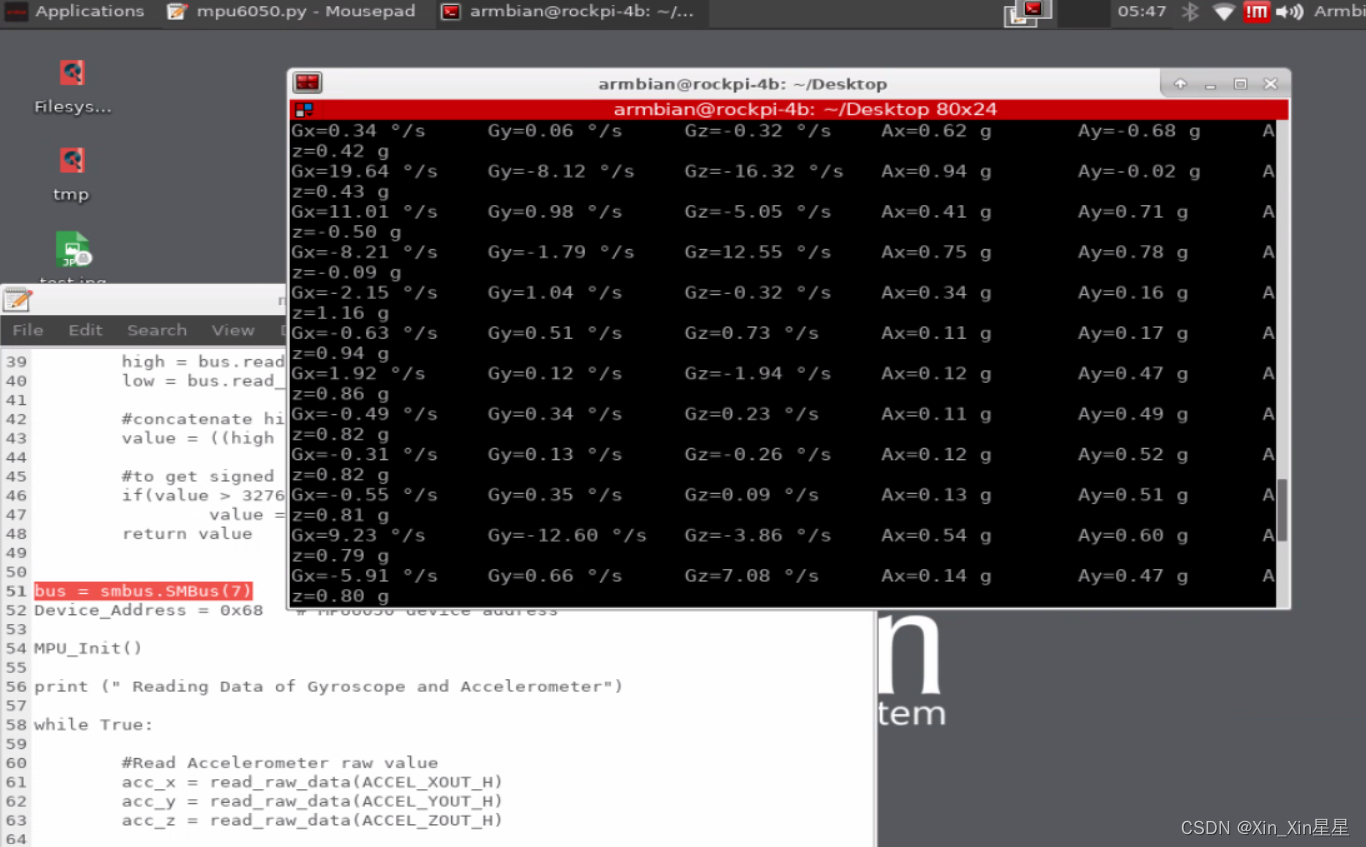Image resolution: width=1366 pixels, height=847 pixels.
Task: Toggle the stick-window pin on the terminal titlebar
Action: pyautogui.click(x=1180, y=84)
